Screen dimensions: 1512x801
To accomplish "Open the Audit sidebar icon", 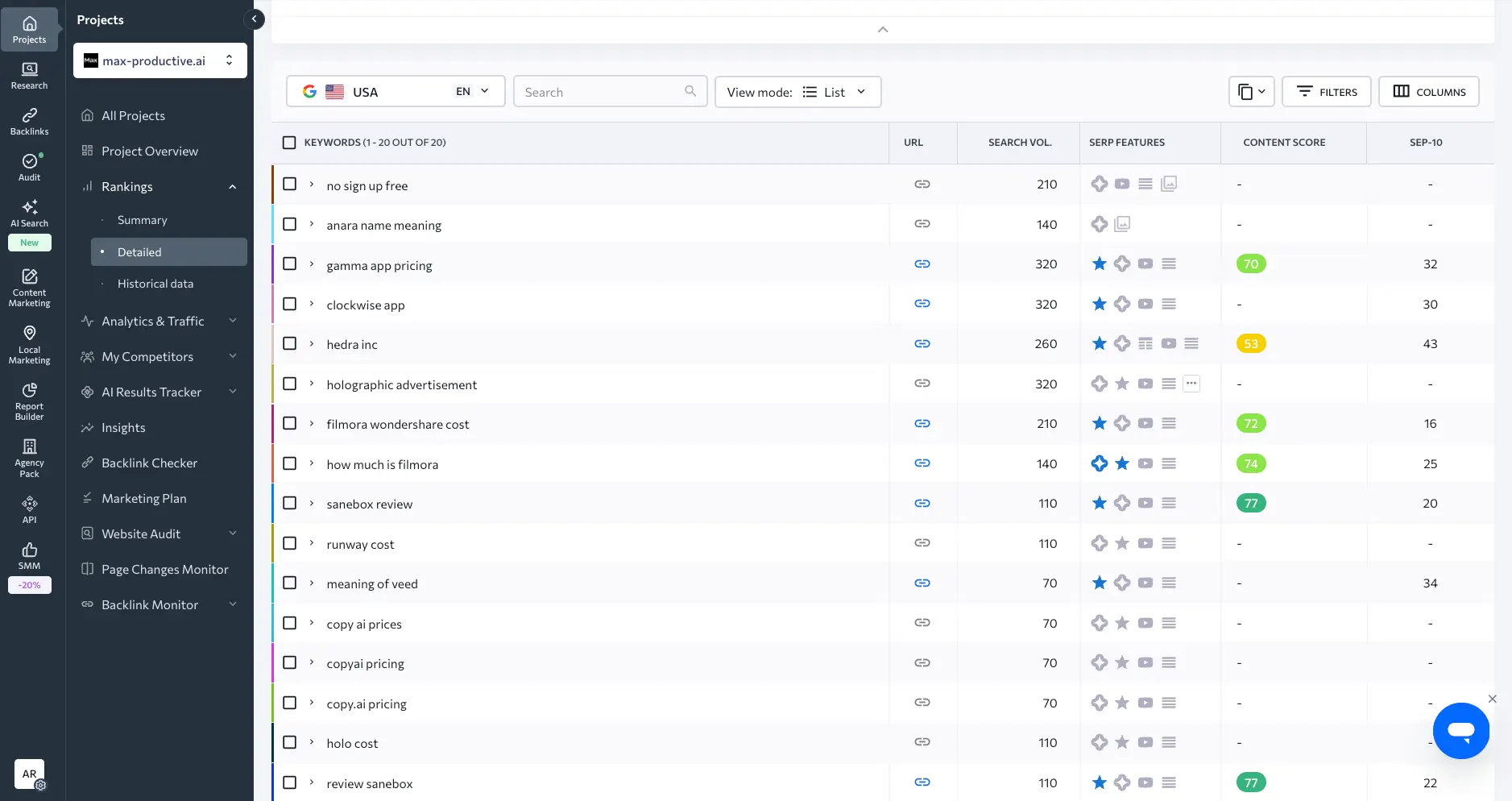I will coord(29,168).
